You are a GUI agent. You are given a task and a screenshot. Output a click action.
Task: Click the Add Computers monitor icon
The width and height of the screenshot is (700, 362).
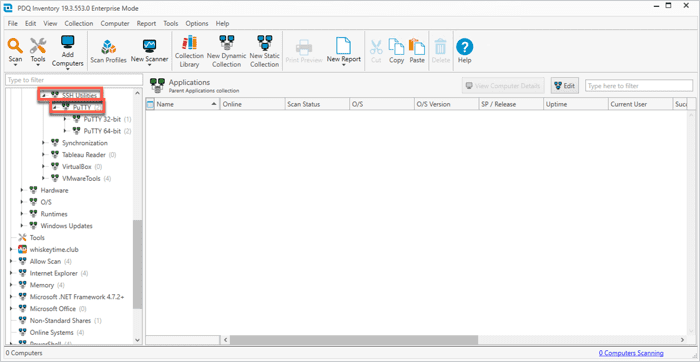67,42
